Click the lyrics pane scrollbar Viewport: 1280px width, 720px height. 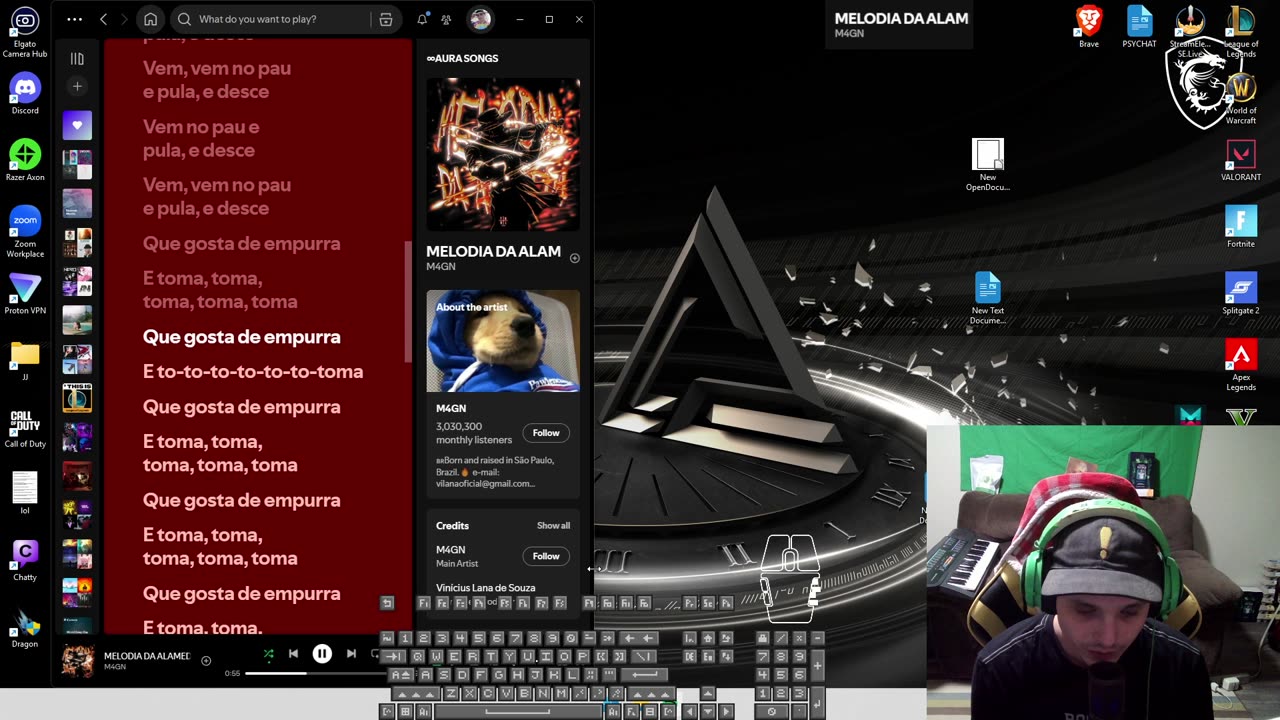point(407,300)
